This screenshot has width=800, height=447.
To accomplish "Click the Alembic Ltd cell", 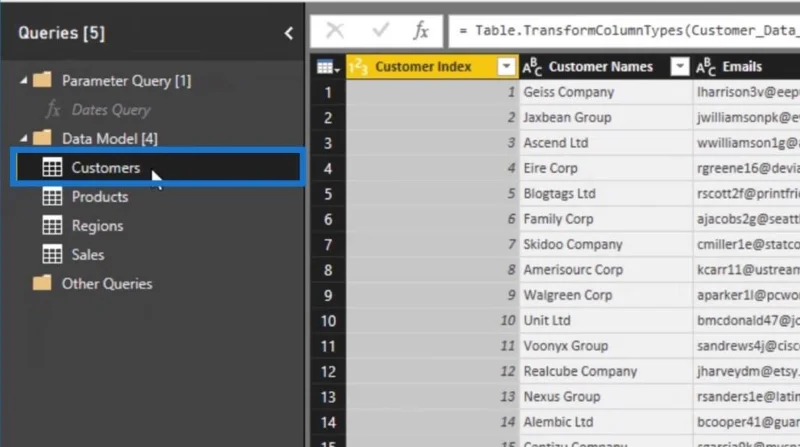I will click(606, 423).
